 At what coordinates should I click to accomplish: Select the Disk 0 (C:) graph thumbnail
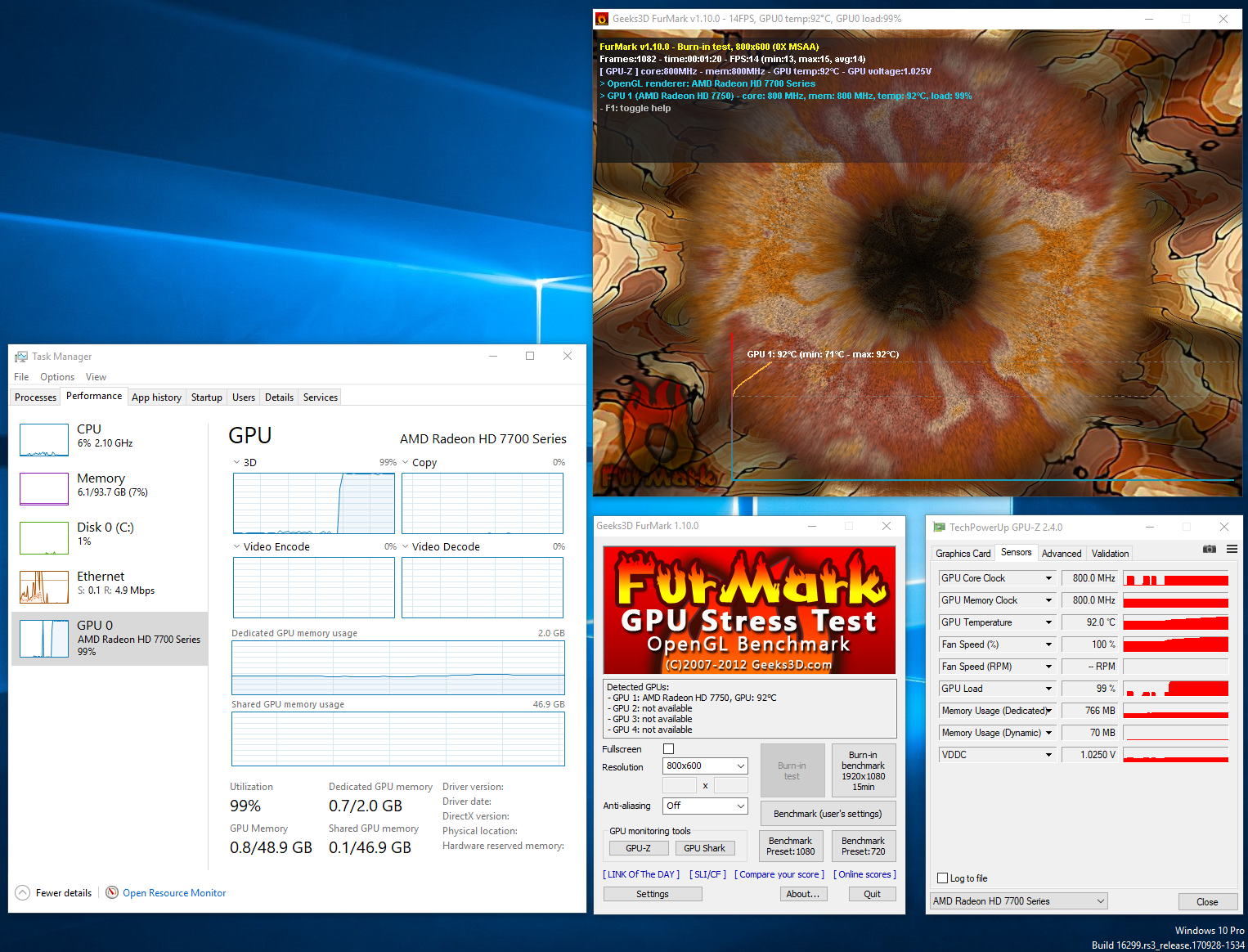44,538
